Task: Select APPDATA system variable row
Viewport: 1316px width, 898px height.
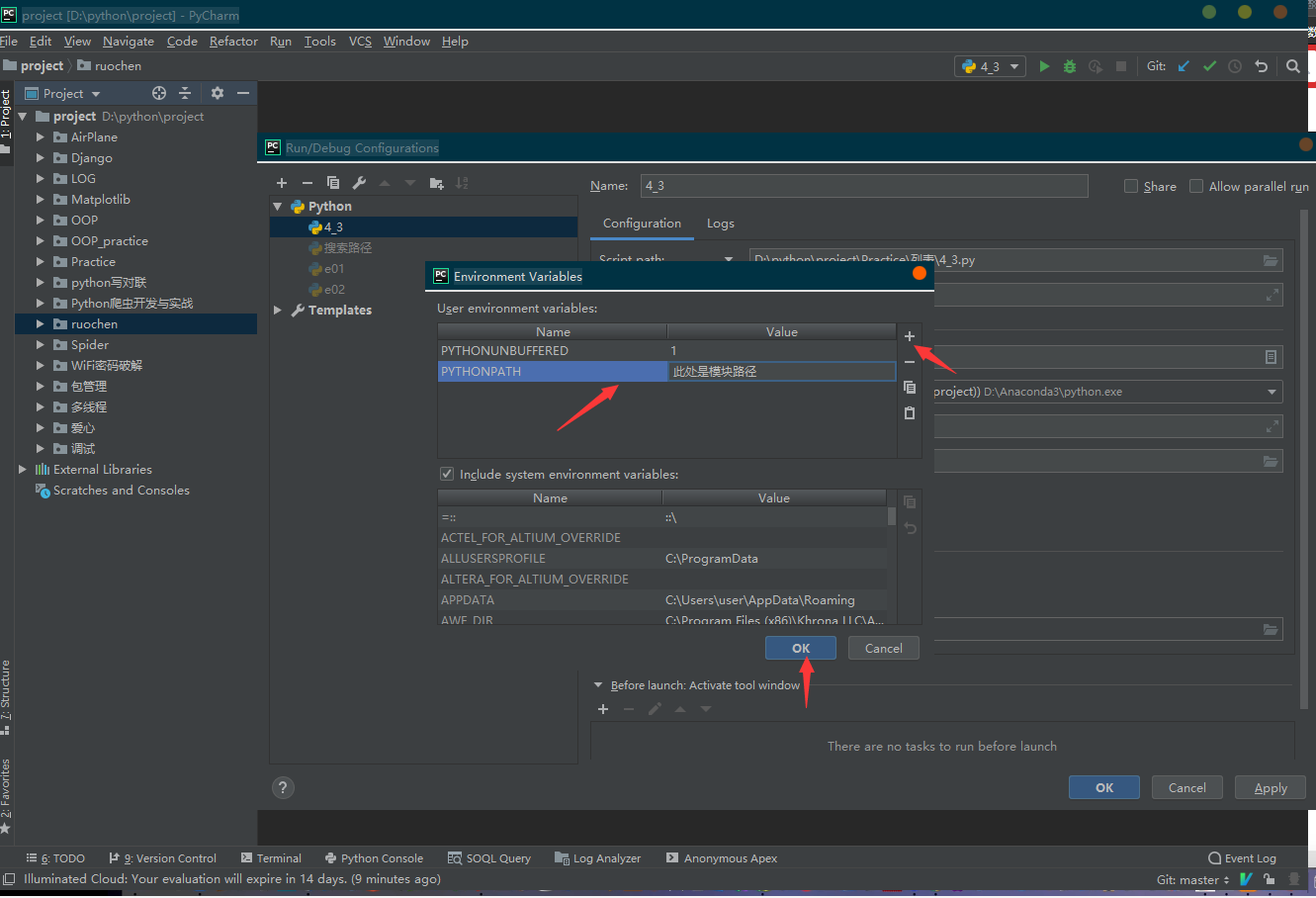Action: (662, 600)
